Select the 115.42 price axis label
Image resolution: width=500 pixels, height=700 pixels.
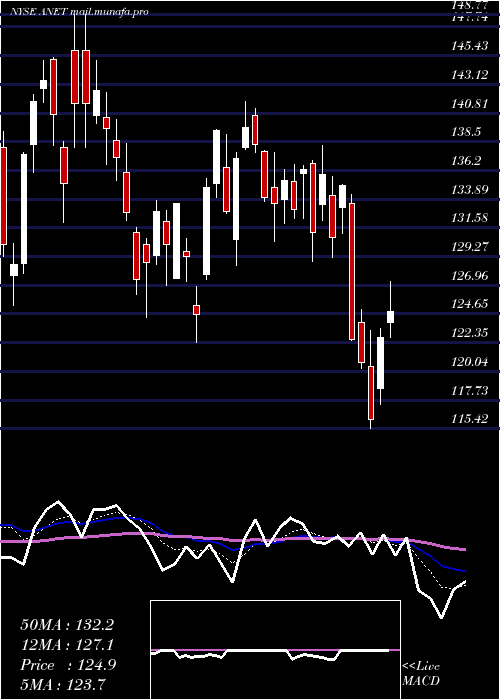pyautogui.click(x=468, y=419)
